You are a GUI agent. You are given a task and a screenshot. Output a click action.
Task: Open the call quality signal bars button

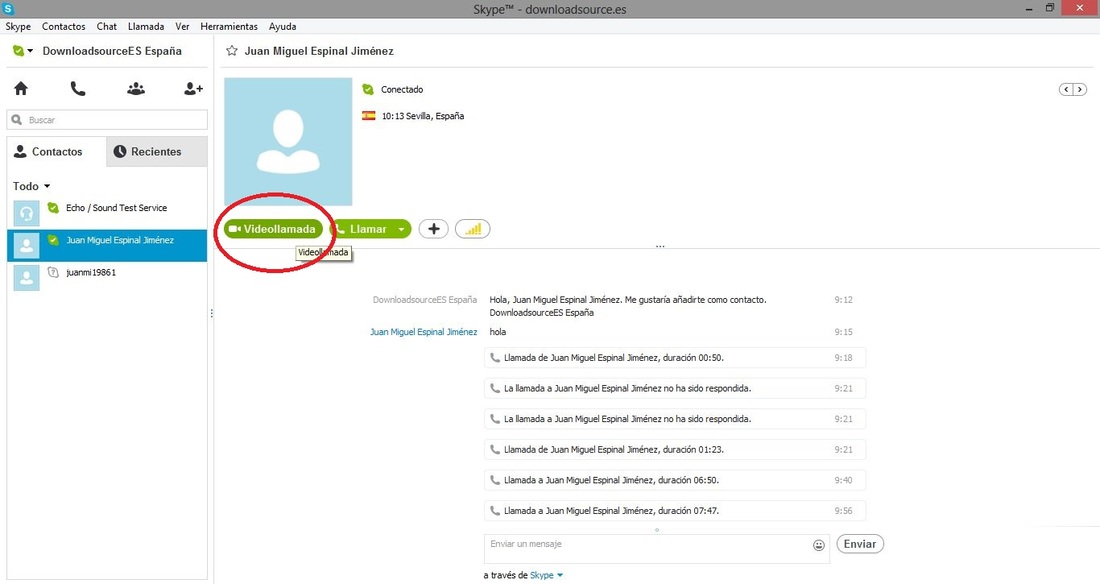(x=473, y=229)
